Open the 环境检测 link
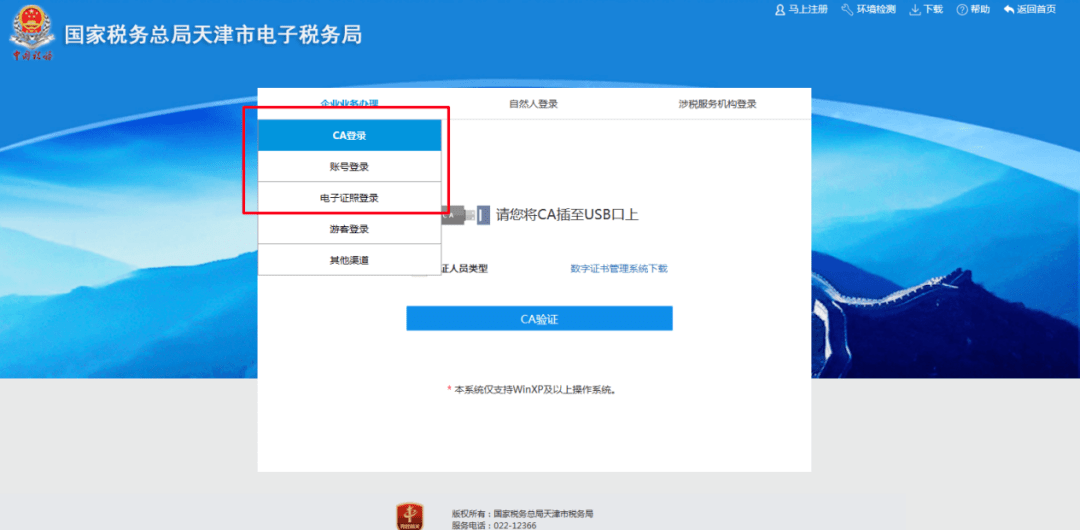This screenshot has width=1080, height=530. 875,10
